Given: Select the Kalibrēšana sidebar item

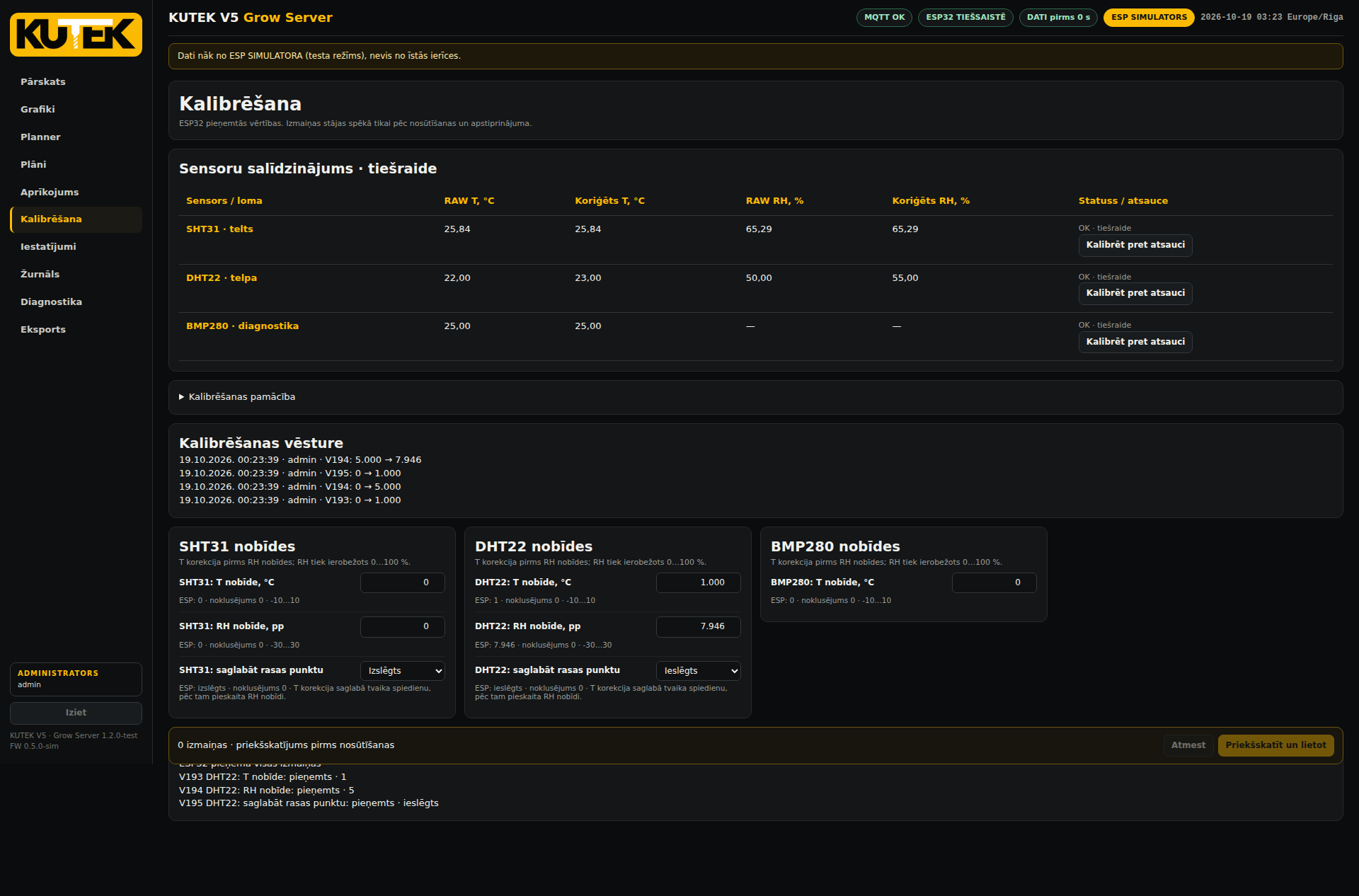Looking at the screenshot, I should (76, 219).
